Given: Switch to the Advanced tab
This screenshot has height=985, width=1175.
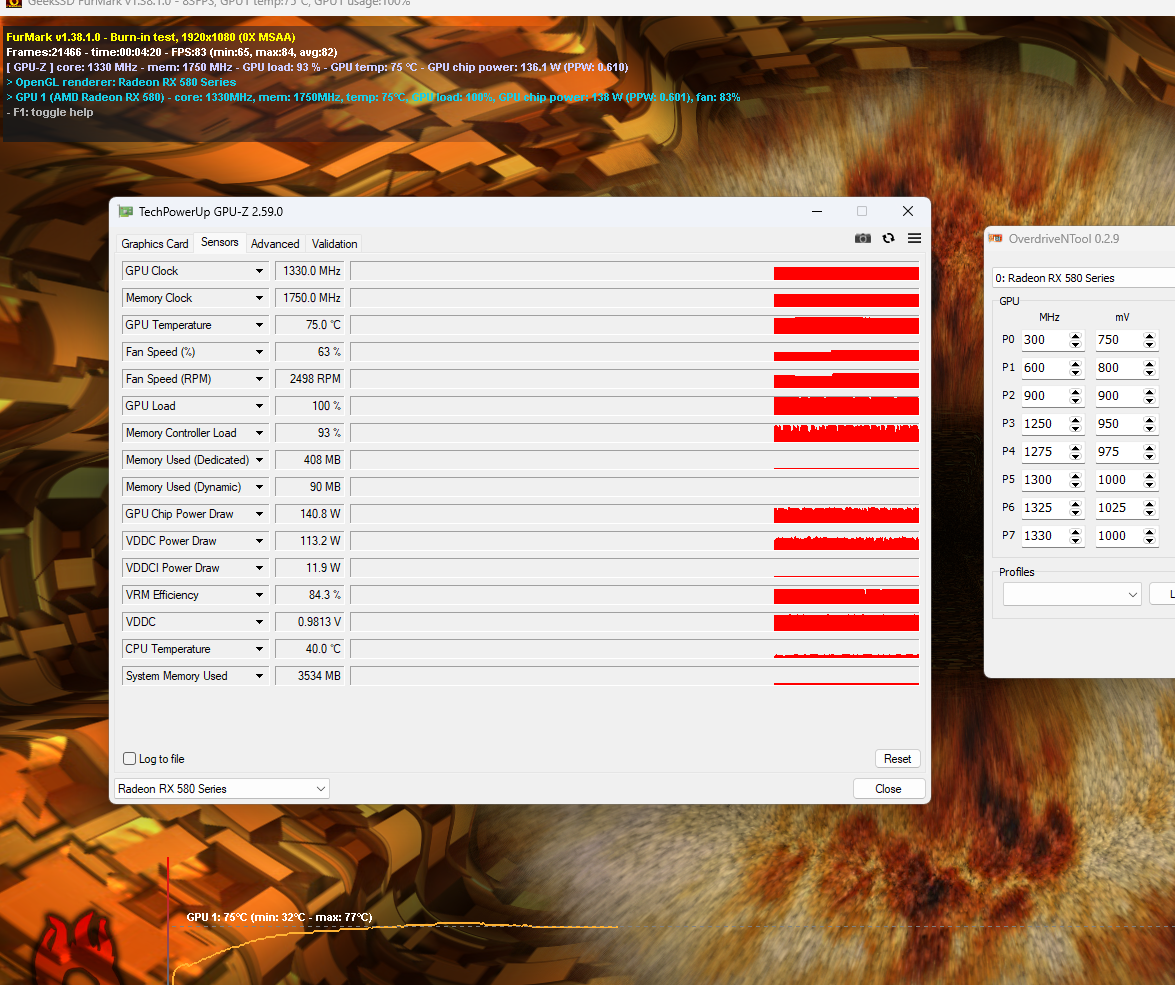Looking at the screenshot, I should (275, 244).
